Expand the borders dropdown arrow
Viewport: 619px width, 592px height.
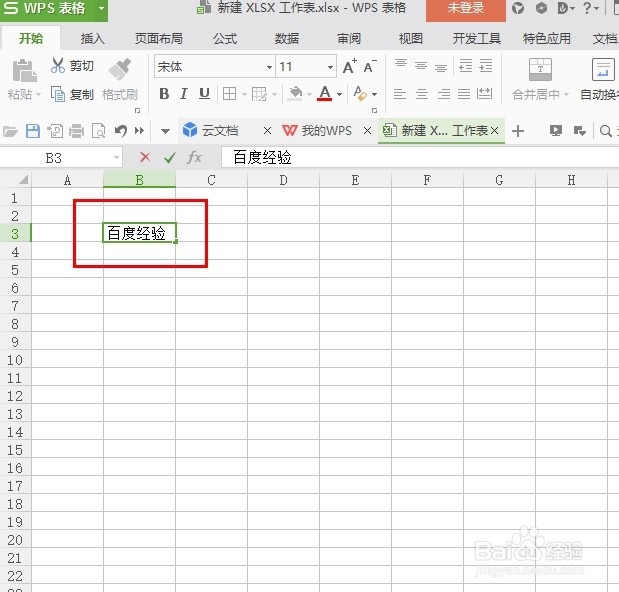(x=244, y=94)
